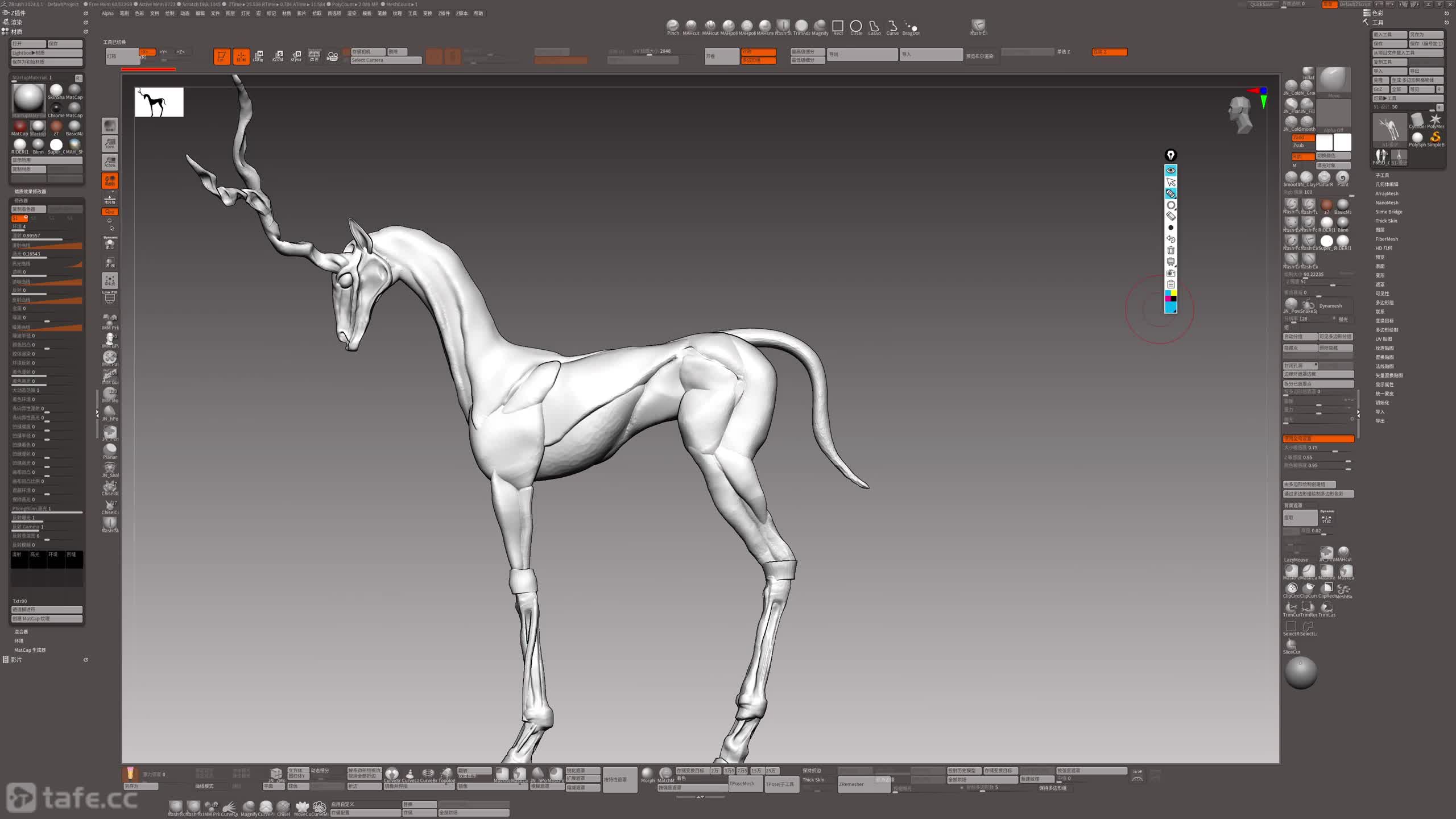The image size is (1456, 819).
Task: Expand the NanoMesh section
Action: coord(1386,202)
